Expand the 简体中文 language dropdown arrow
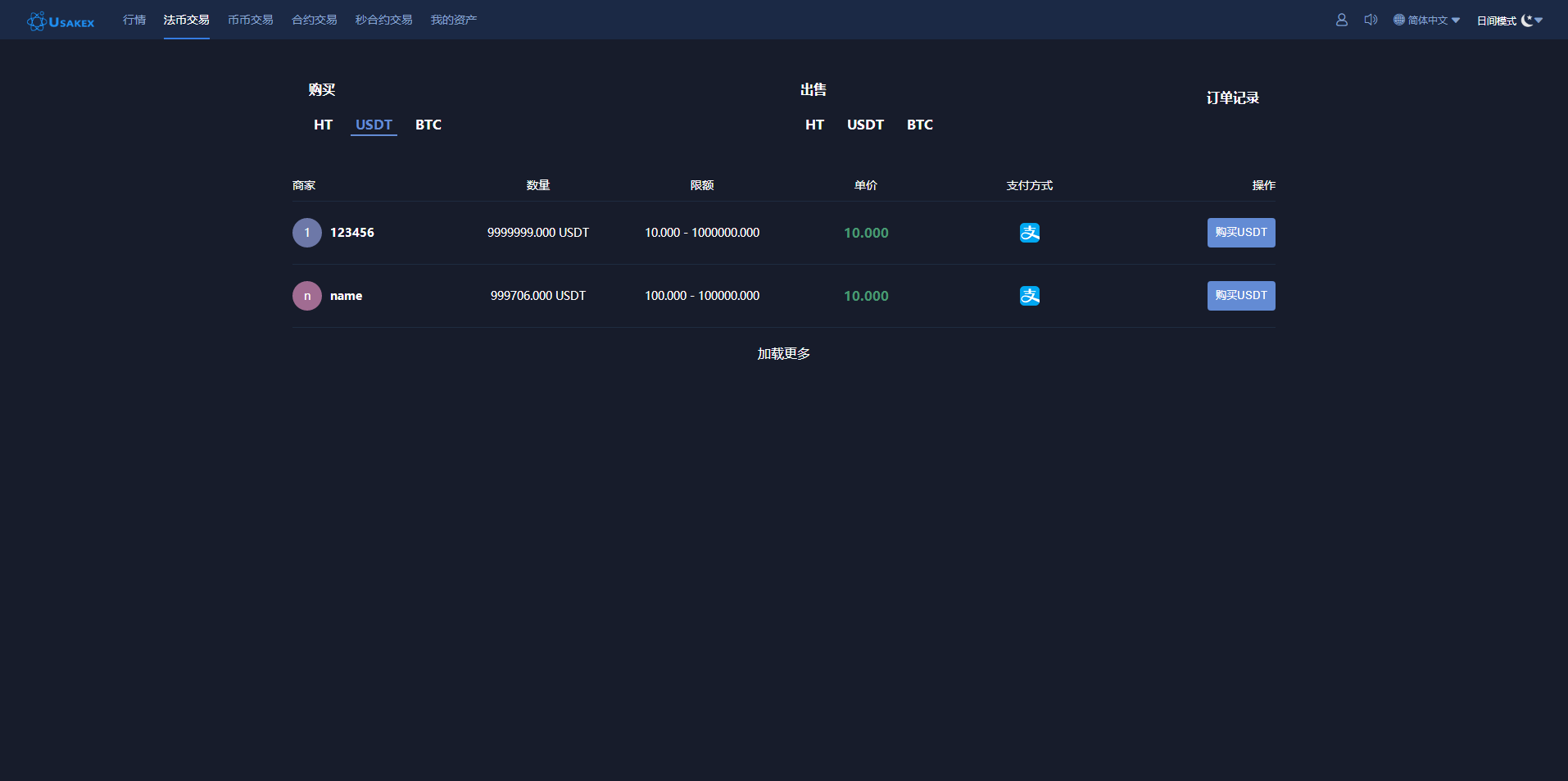Screen dimensions: 1568x781 1456,20
